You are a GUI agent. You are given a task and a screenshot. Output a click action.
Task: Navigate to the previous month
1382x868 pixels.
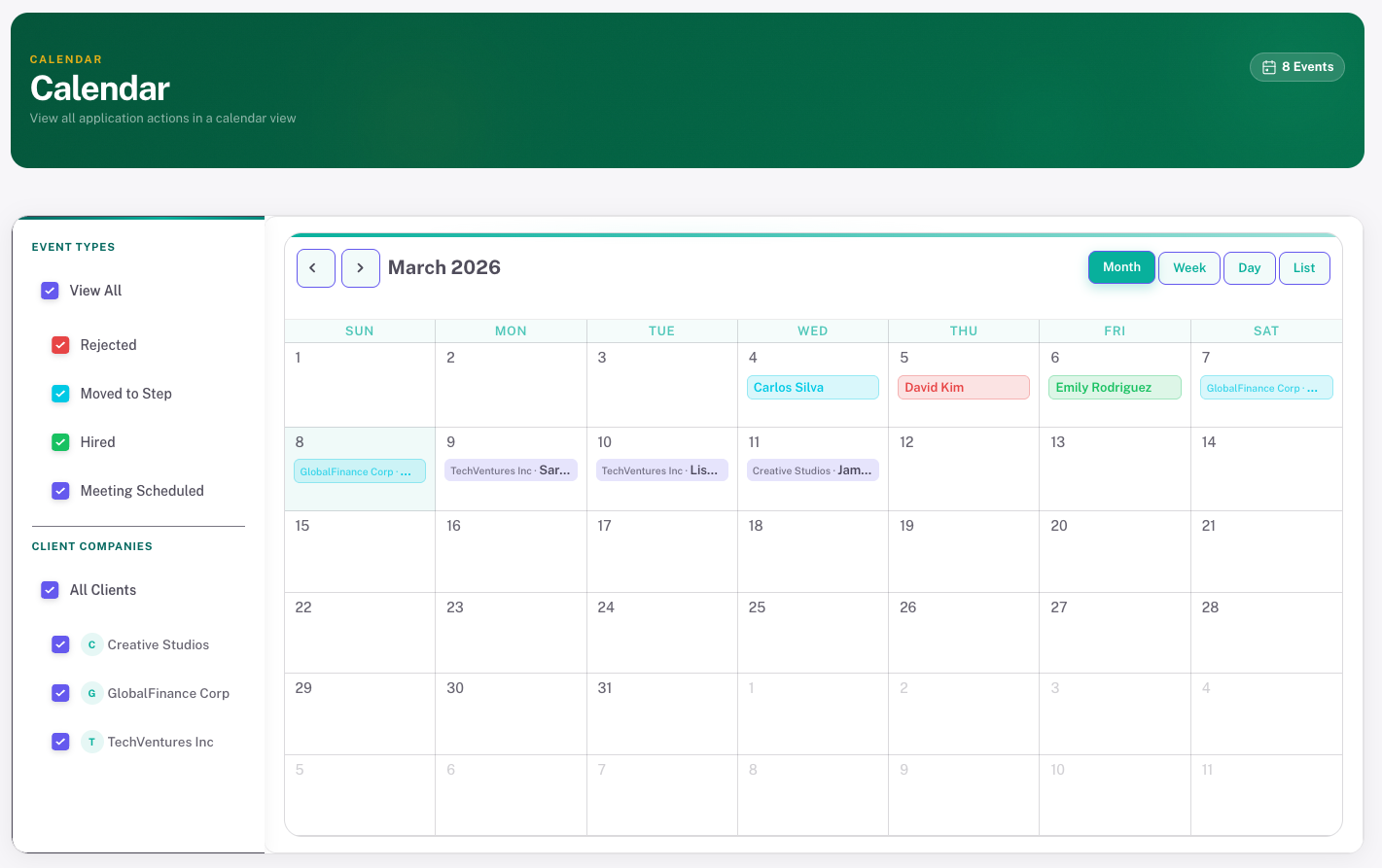(315, 267)
